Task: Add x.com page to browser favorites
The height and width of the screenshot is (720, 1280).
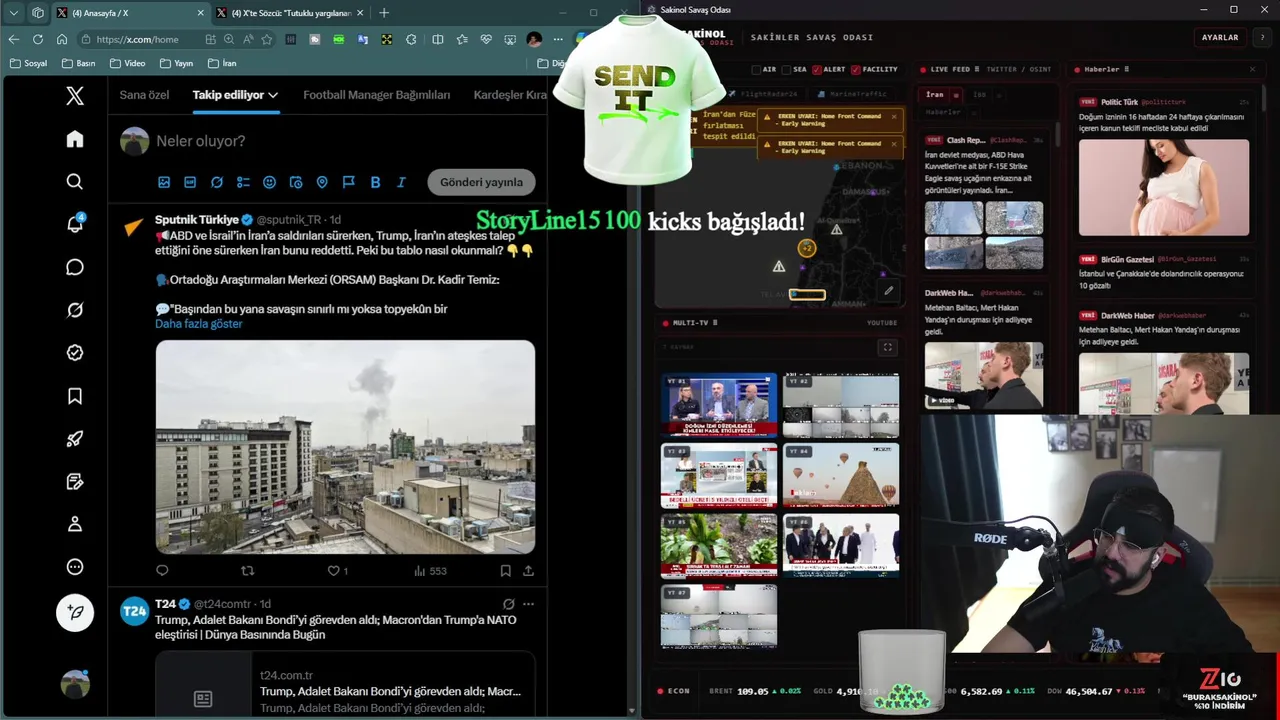Action: point(267,39)
